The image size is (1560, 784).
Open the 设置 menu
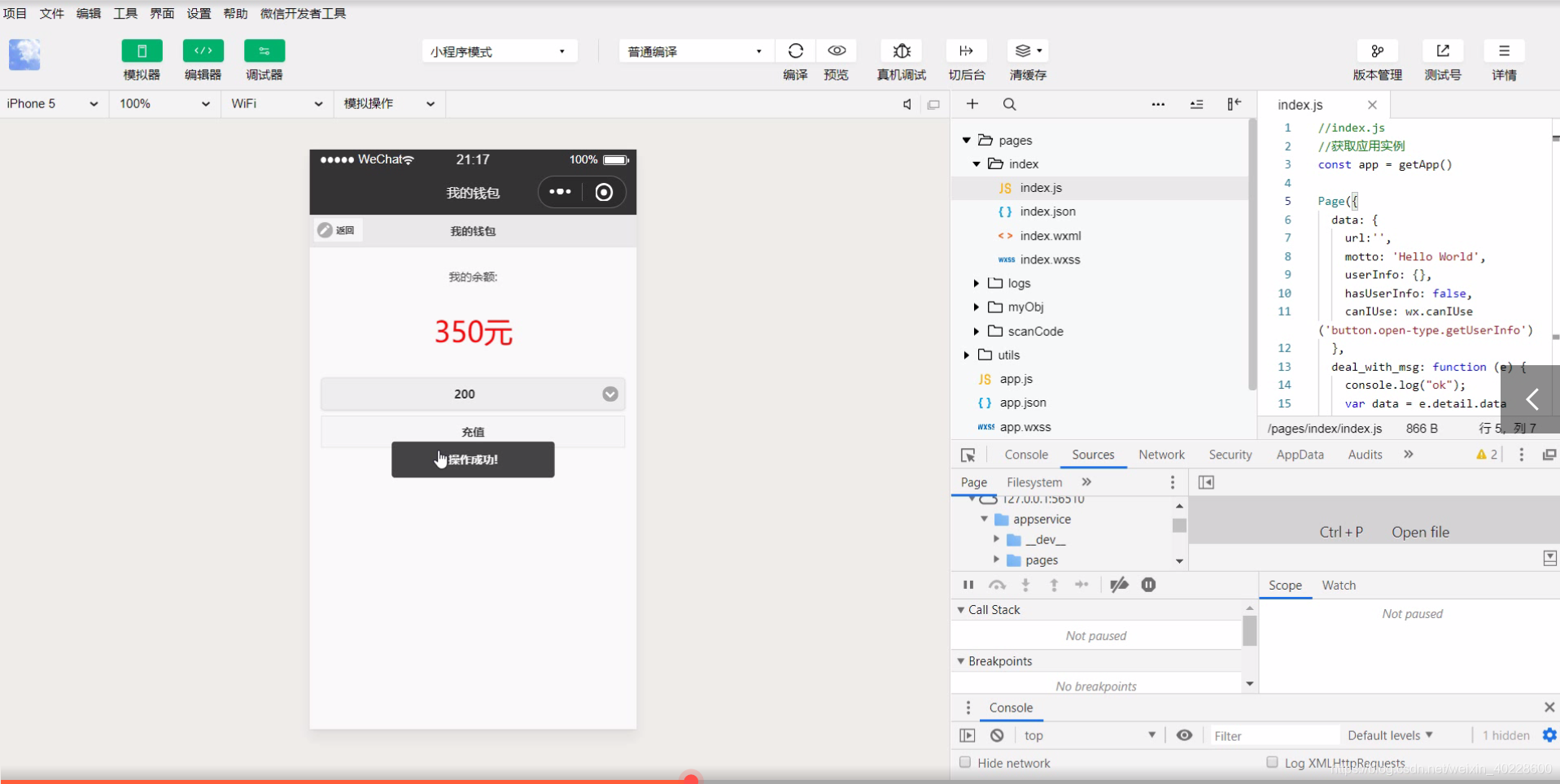199,13
